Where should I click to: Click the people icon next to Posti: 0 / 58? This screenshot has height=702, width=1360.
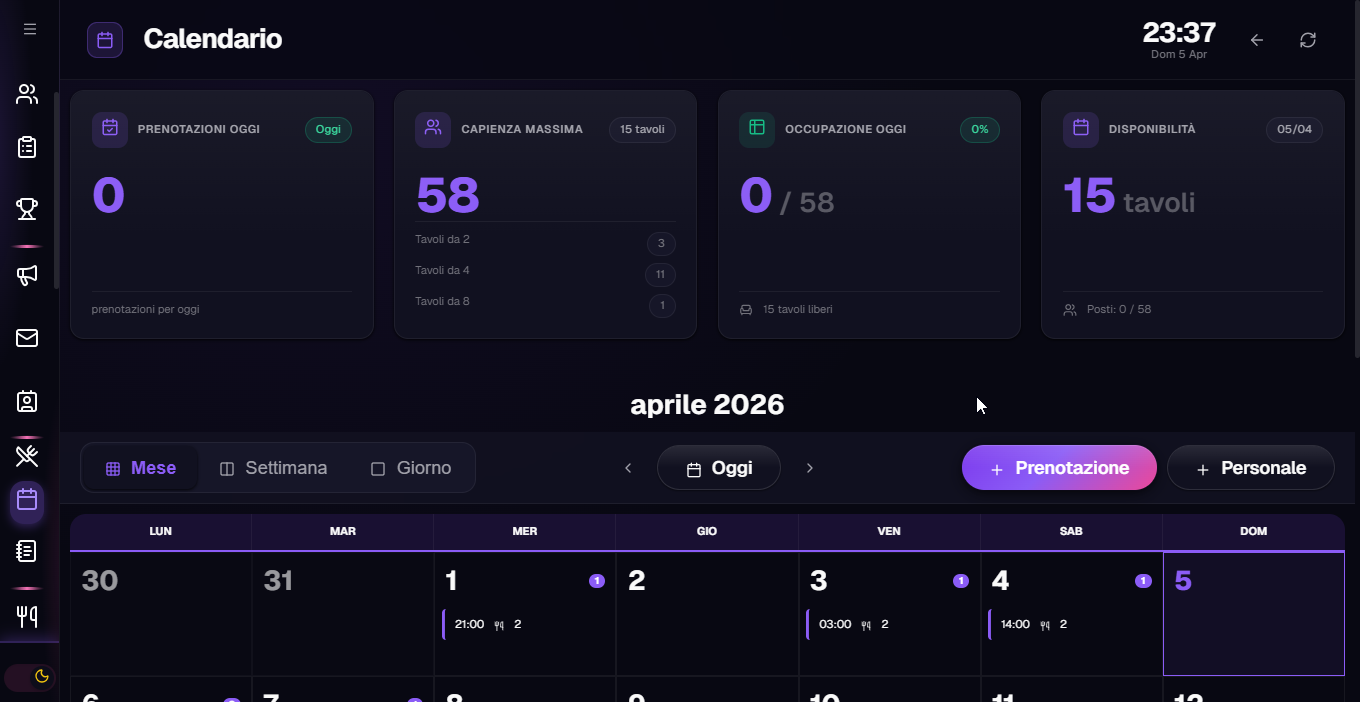tap(1070, 310)
